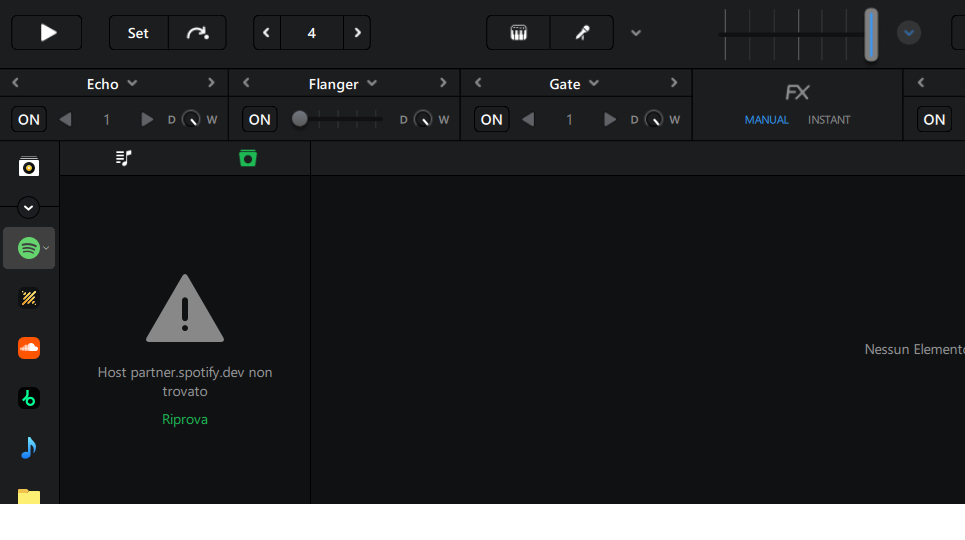Viewport: 965px width, 540px height.
Task: Toggle the rightmost deck effect ON
Action: tap(934, 119)
